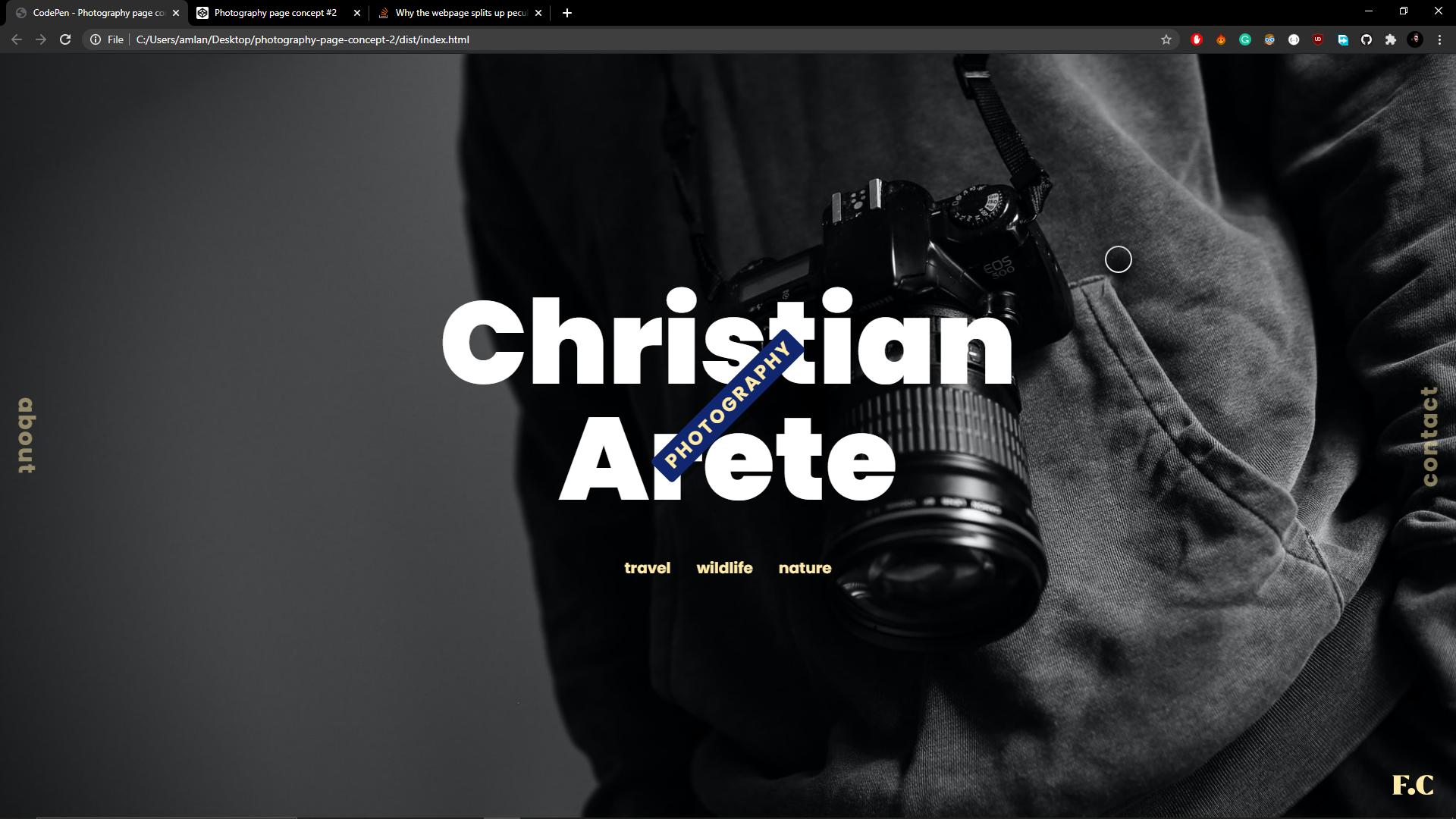Open the GitHub octocat extension
Image resolution: width=1456 pixels, height=819 pixels.
1367,39
